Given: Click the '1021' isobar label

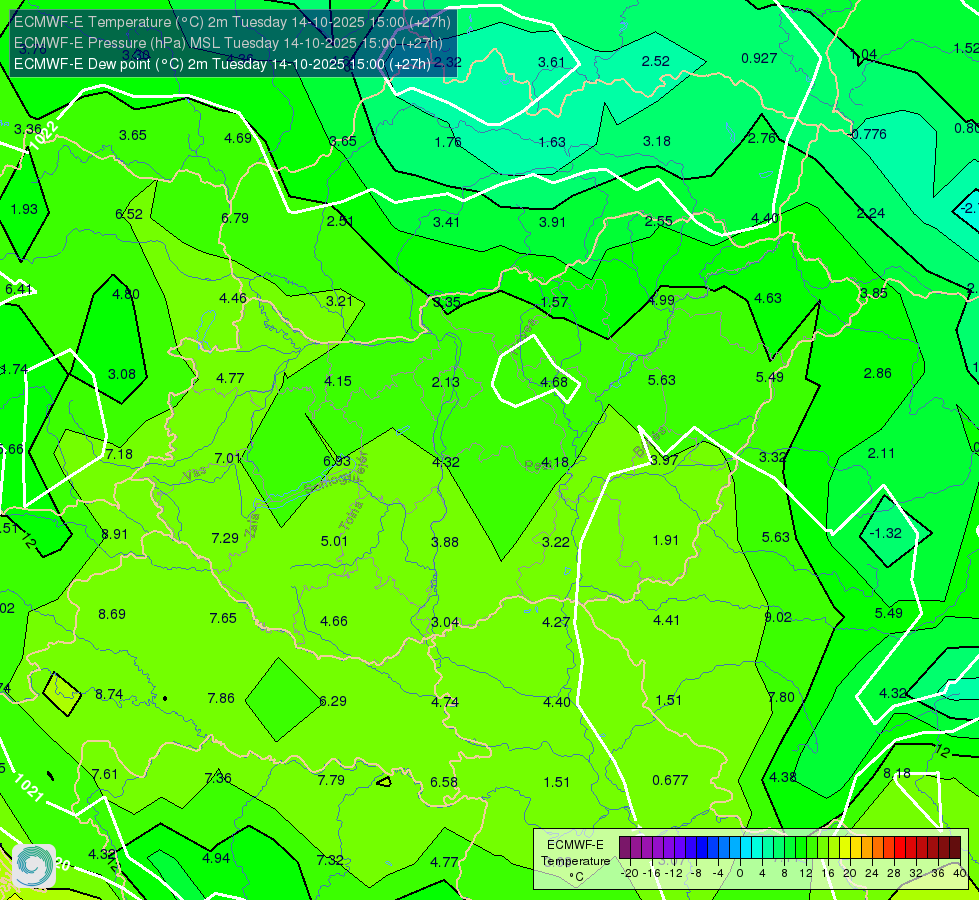Looking at the screenshot, I should [x=28, y=788].
